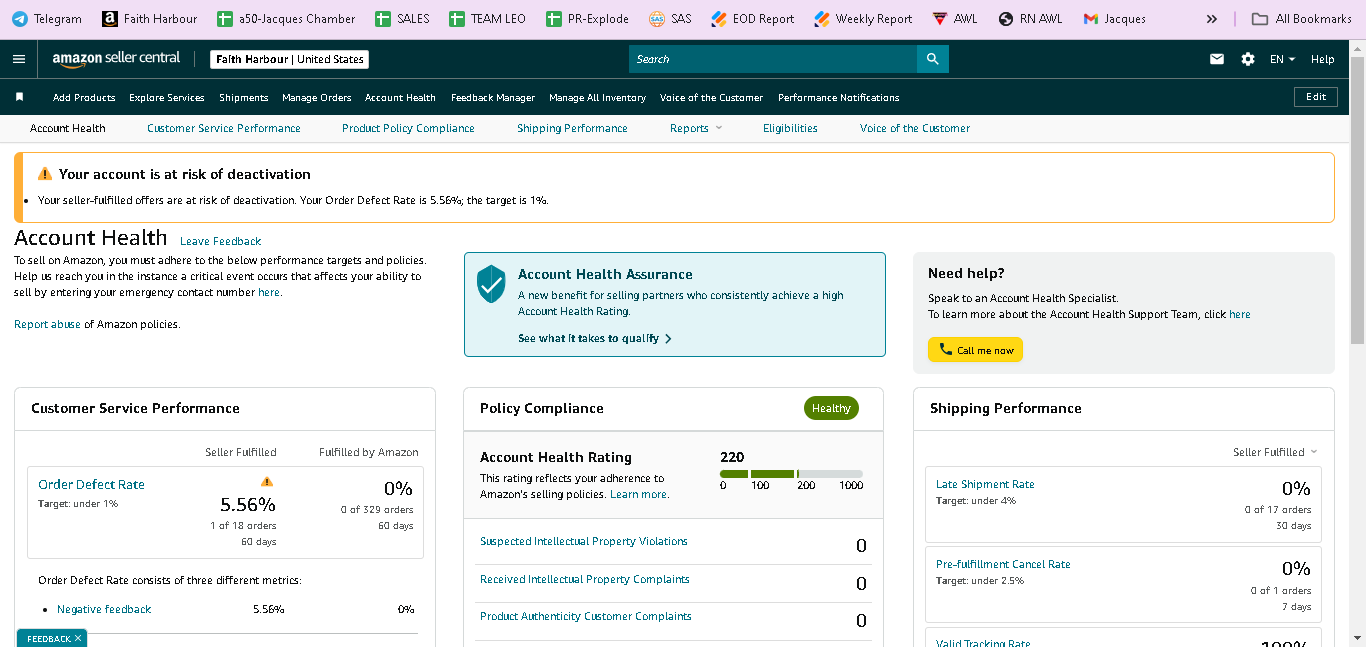Click the deactivation risk warning triangle

coord(45,174)
